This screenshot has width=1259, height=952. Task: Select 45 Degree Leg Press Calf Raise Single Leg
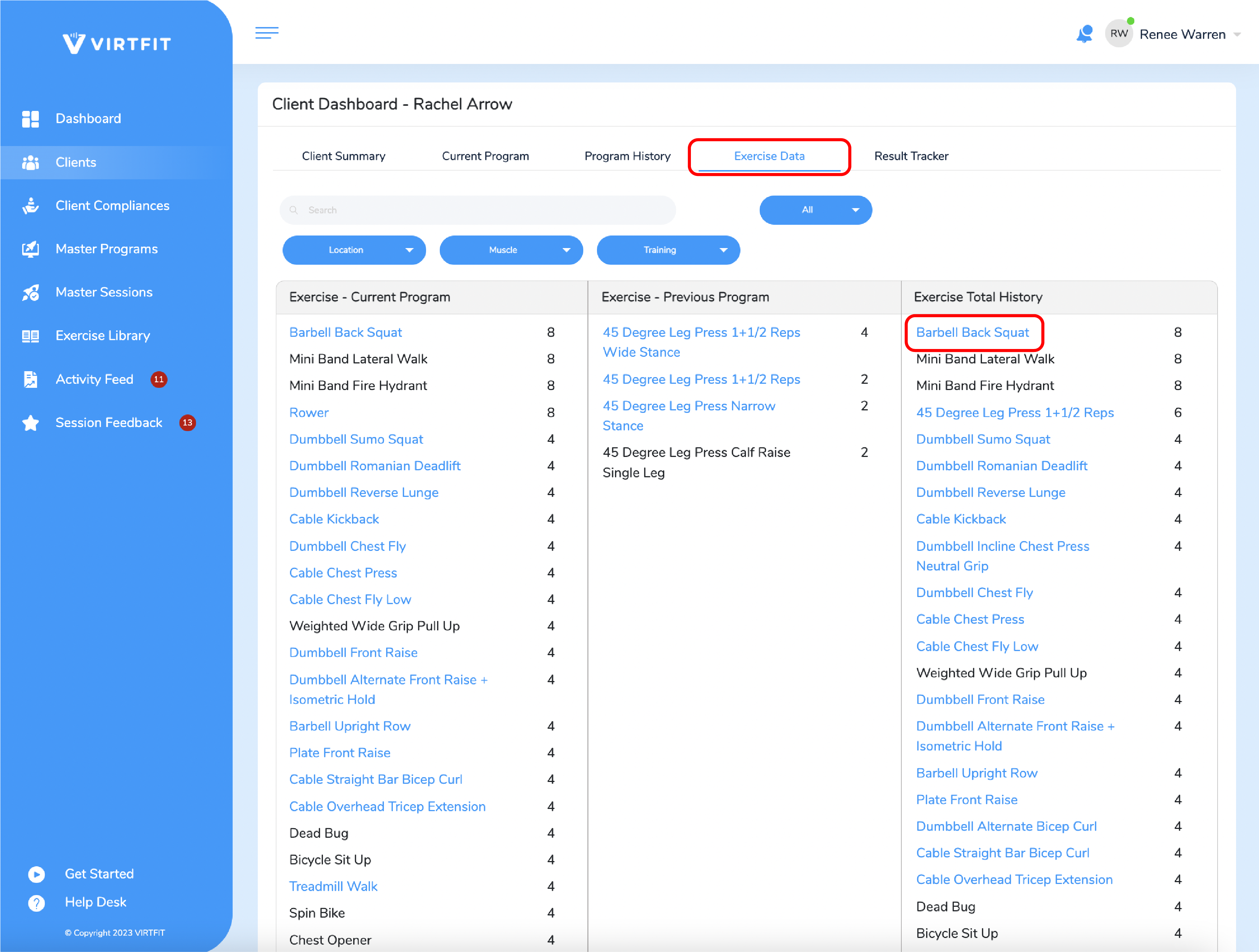click(696, 463)
